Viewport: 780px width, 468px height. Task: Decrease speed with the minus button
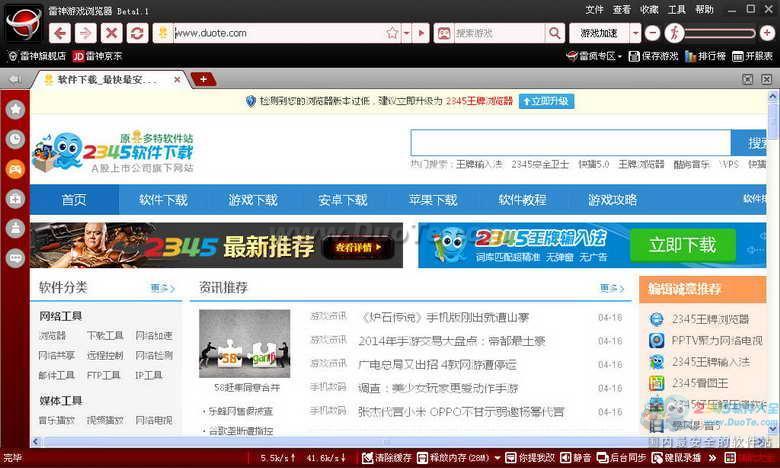click(652, 33)
